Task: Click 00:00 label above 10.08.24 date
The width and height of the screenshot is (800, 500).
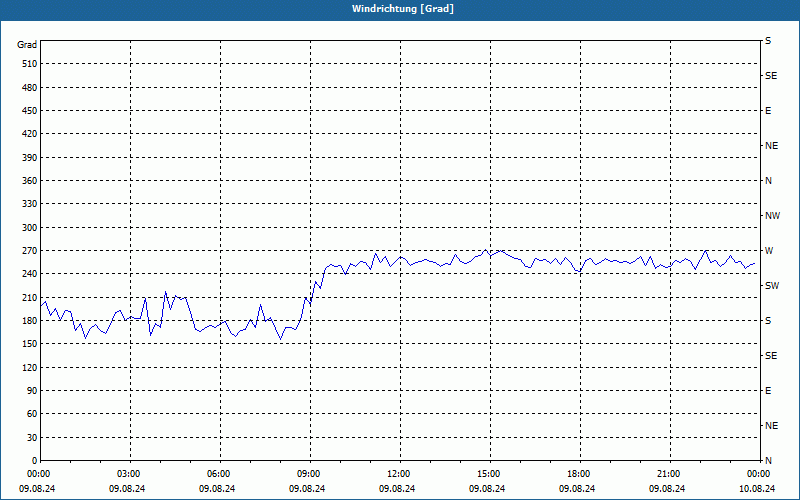Action: [760, 474]
